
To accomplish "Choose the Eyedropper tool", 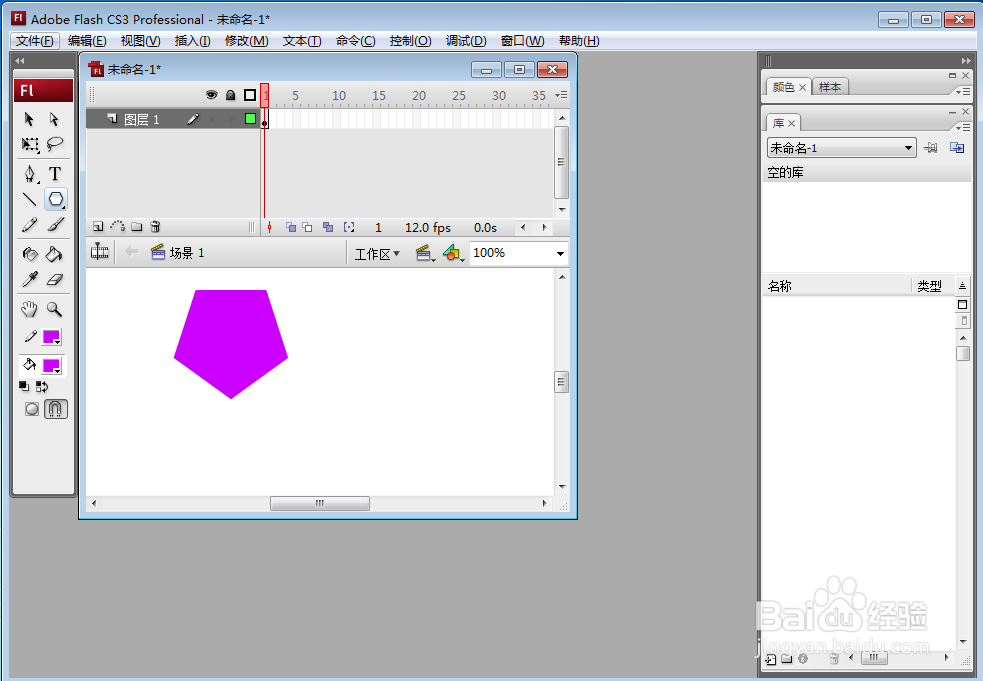I will tap(29, 279).
